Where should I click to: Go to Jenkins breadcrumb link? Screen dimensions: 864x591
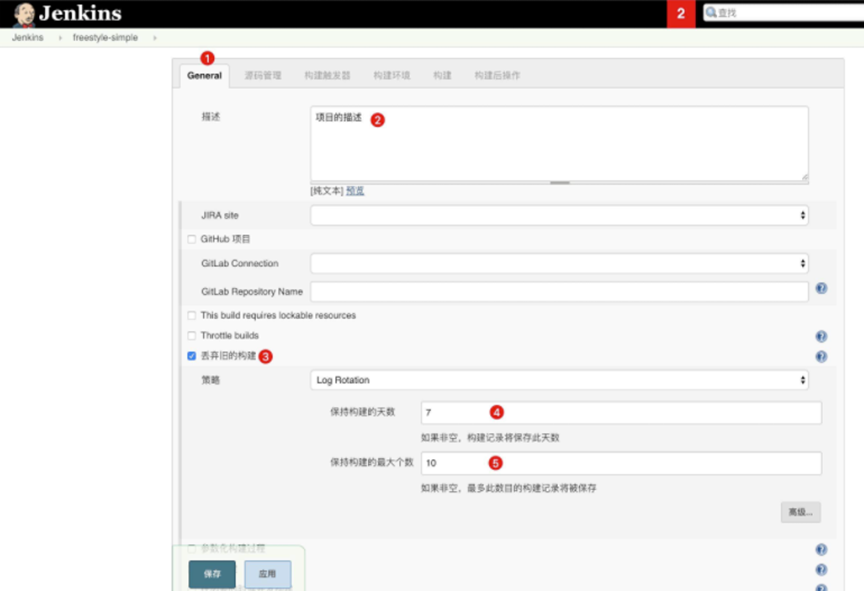tap(28, 37)
